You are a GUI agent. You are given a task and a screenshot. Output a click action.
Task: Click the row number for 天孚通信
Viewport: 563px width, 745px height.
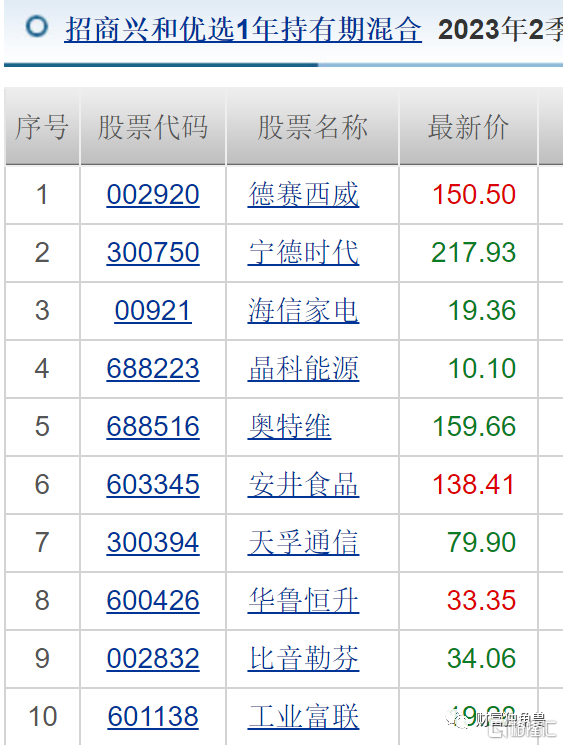coord(42,543)
